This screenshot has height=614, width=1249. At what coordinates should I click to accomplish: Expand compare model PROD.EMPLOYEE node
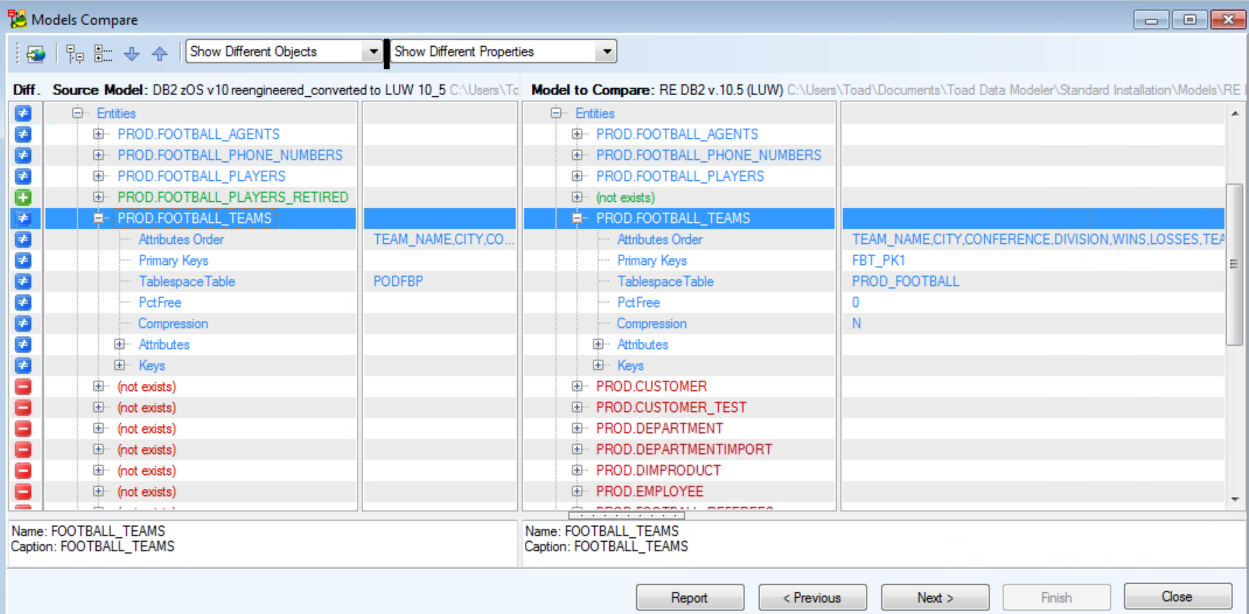tap(577, 491)
